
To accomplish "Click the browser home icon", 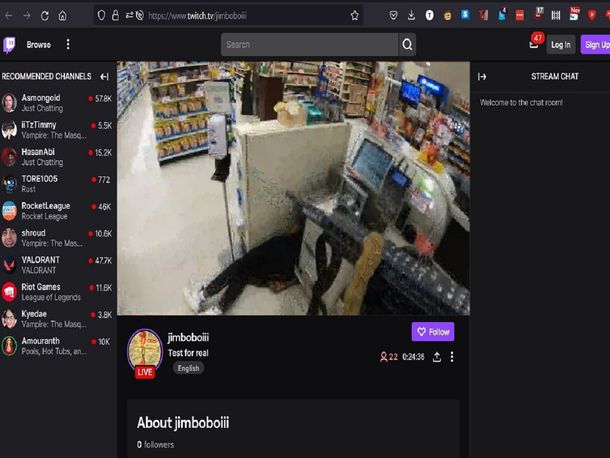I will (62, 16).
